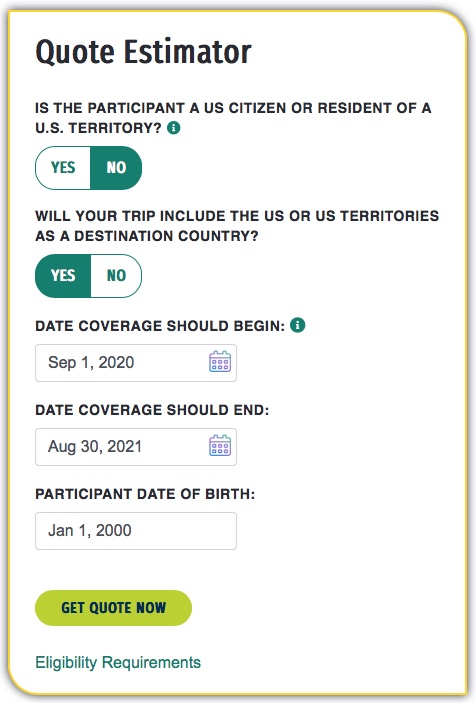Click info icon next to Date Coverage Should Begin
The height and width of the screenshot is (703, 476).
(x=298, y=325)
